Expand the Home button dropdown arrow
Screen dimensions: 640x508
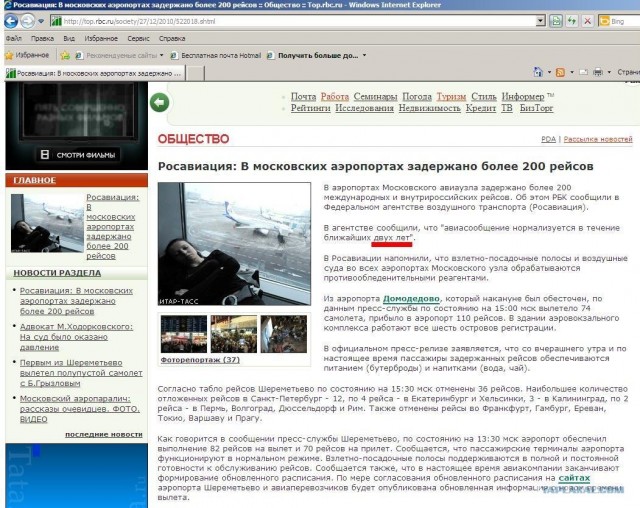pos(549,72)
